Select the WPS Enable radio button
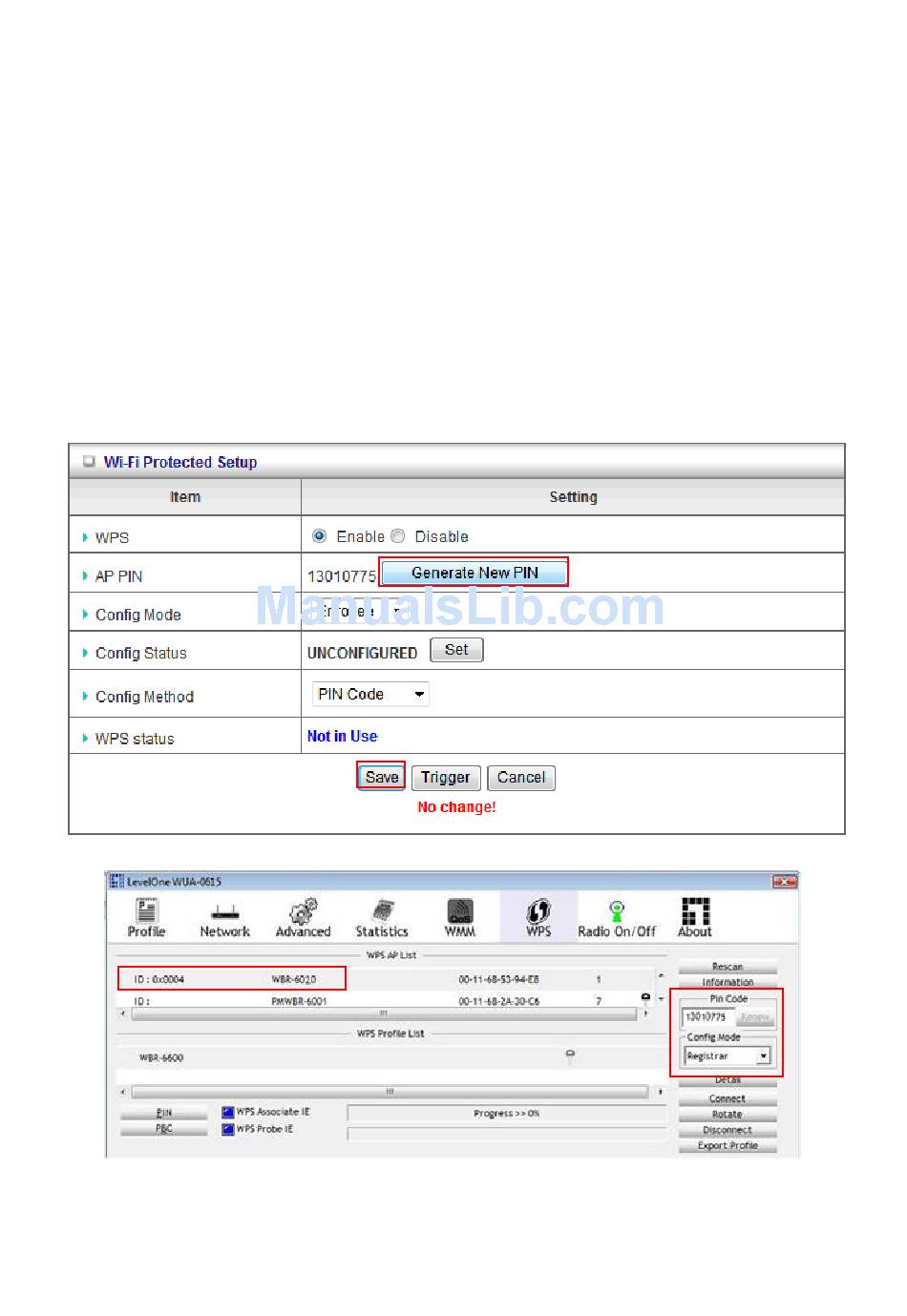The width and height of the screenshot is (907, 1316). 320,536
